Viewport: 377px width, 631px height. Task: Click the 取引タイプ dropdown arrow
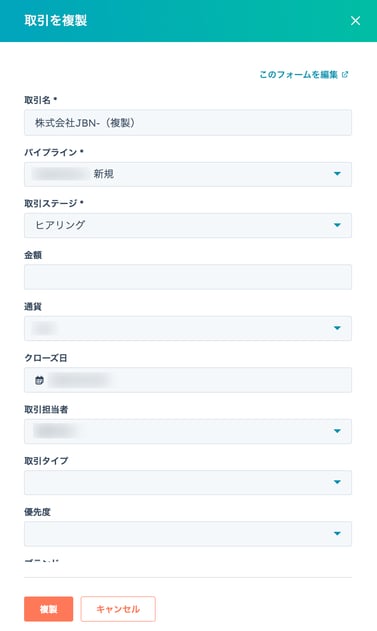[x=337, y=482]
